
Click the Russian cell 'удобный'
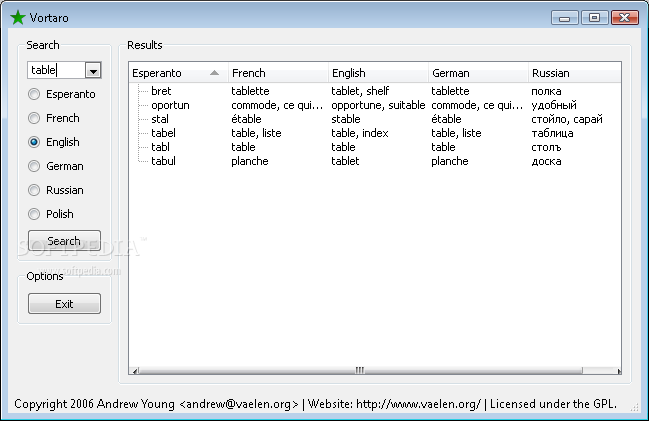tap(554, 105)
